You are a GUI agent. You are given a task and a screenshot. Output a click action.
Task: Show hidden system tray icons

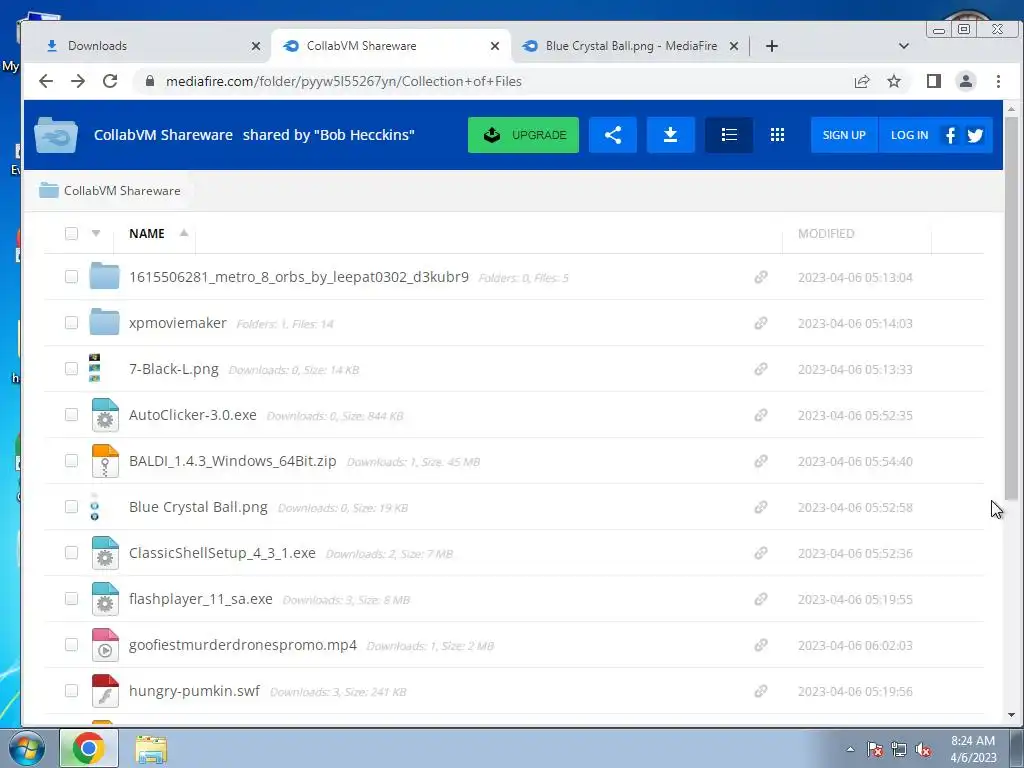pyautogui.click(x=850, y=749)
